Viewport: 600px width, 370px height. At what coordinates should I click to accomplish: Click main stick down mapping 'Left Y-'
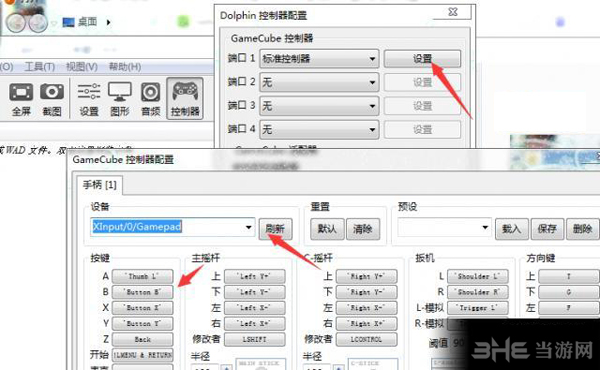point(254,292)
